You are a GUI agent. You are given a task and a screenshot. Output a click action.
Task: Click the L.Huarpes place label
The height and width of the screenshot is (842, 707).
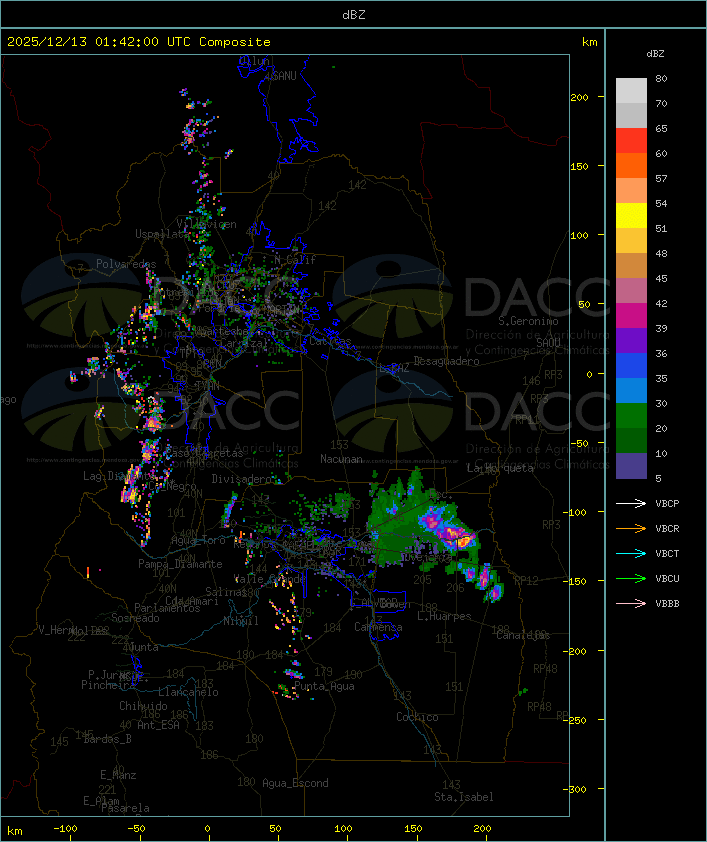point(444,616)
